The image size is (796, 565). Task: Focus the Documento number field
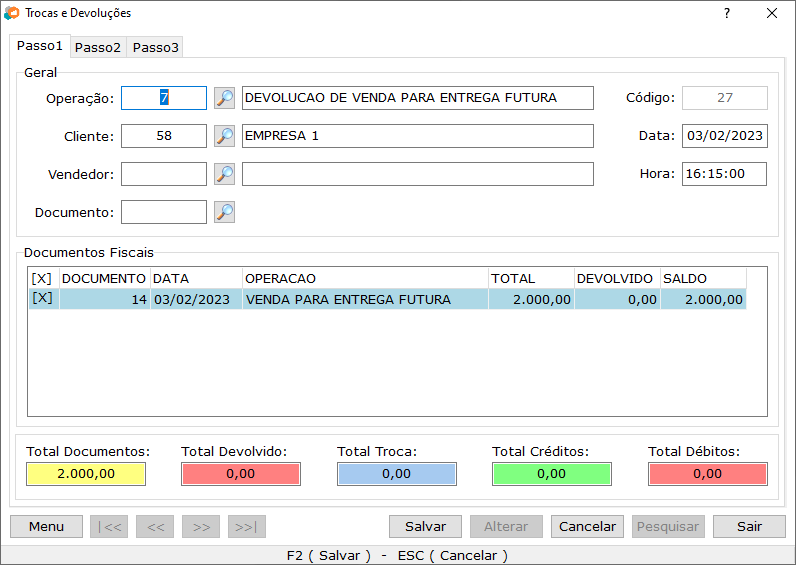164,212
